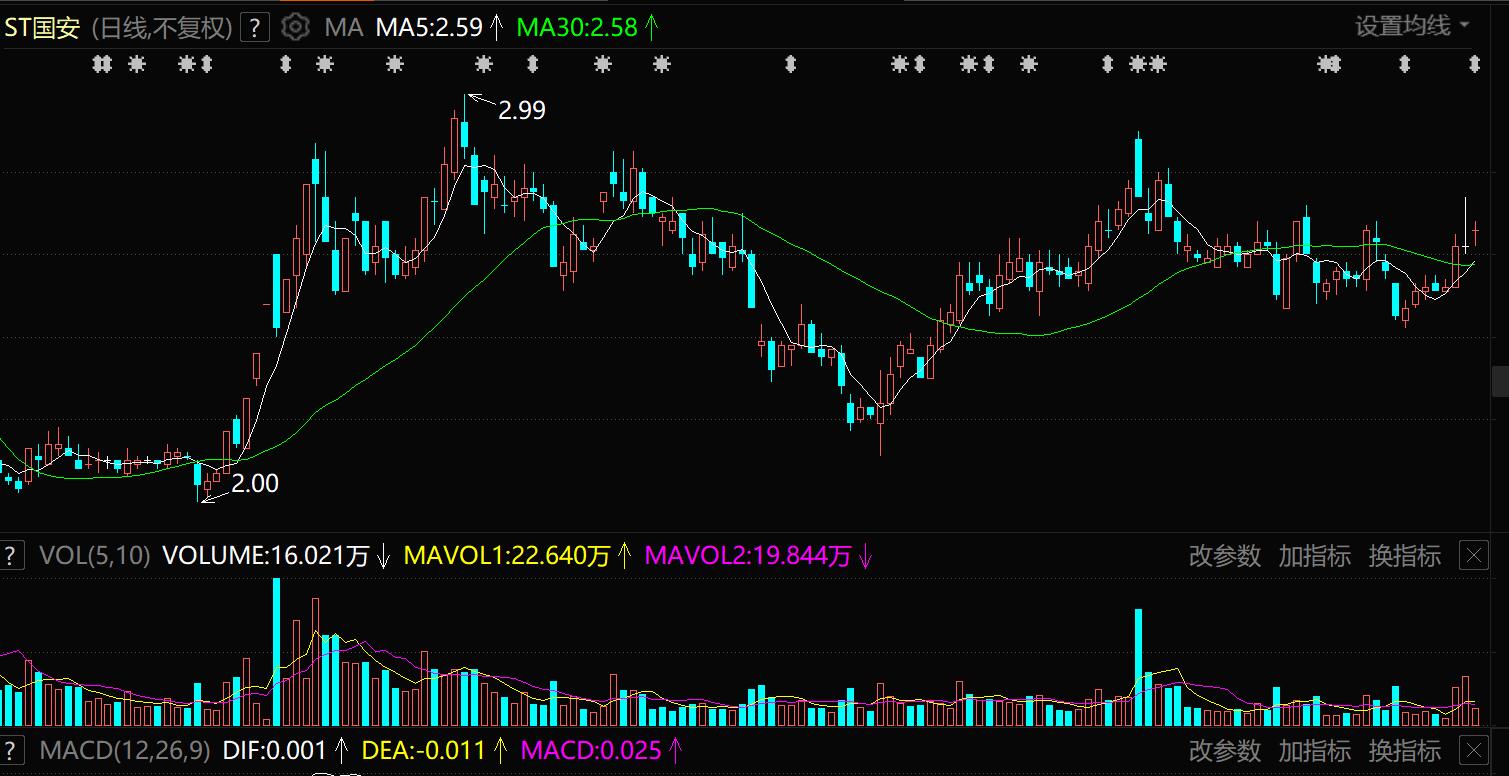Open the VOL indicator help icon
The width and height of the screenshot is (1509, 776).
tap(11, 556)
